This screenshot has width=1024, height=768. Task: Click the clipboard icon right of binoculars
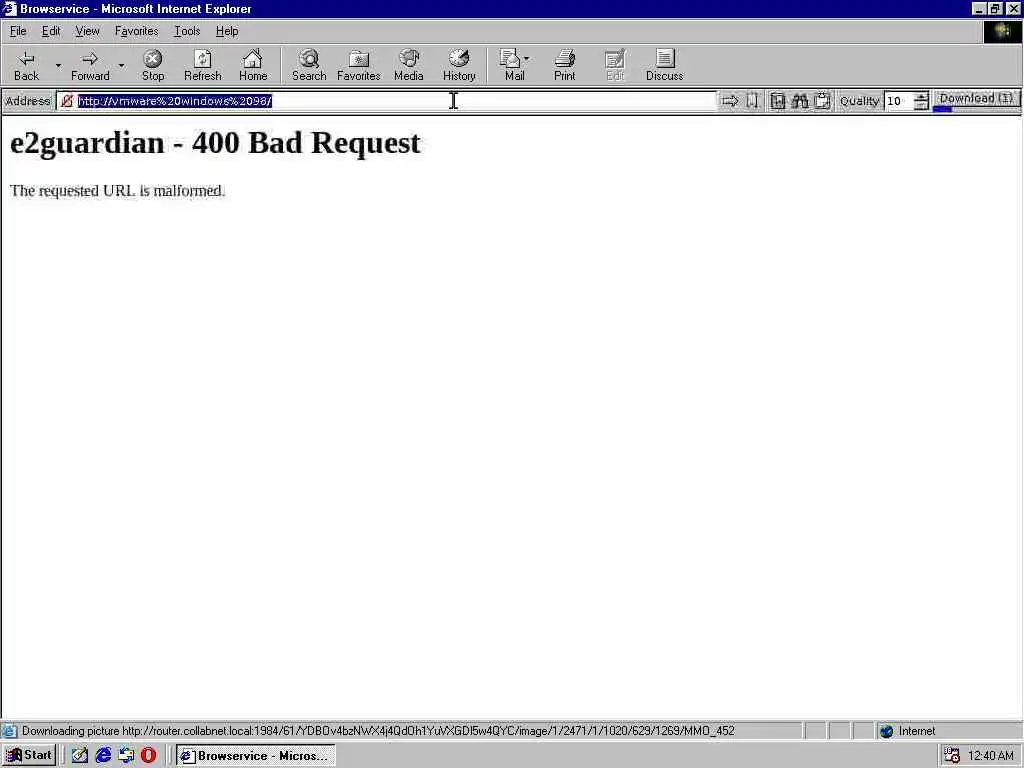[822, 101]
